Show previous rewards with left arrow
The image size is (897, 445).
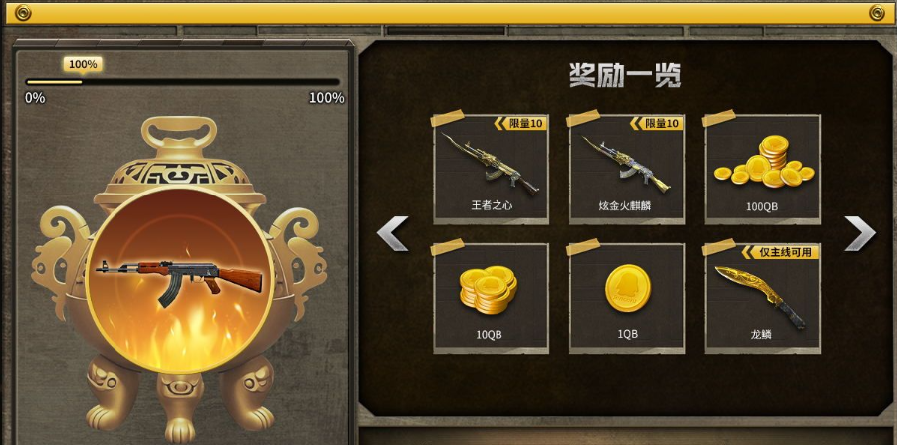click(x=392, y=233)
